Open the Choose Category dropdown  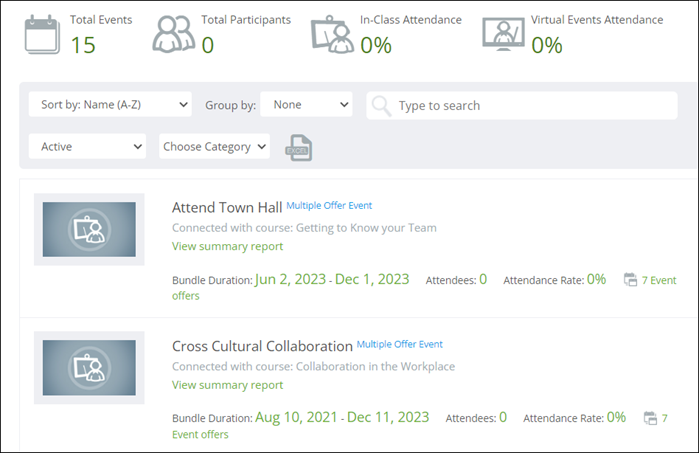pos(214,146)
